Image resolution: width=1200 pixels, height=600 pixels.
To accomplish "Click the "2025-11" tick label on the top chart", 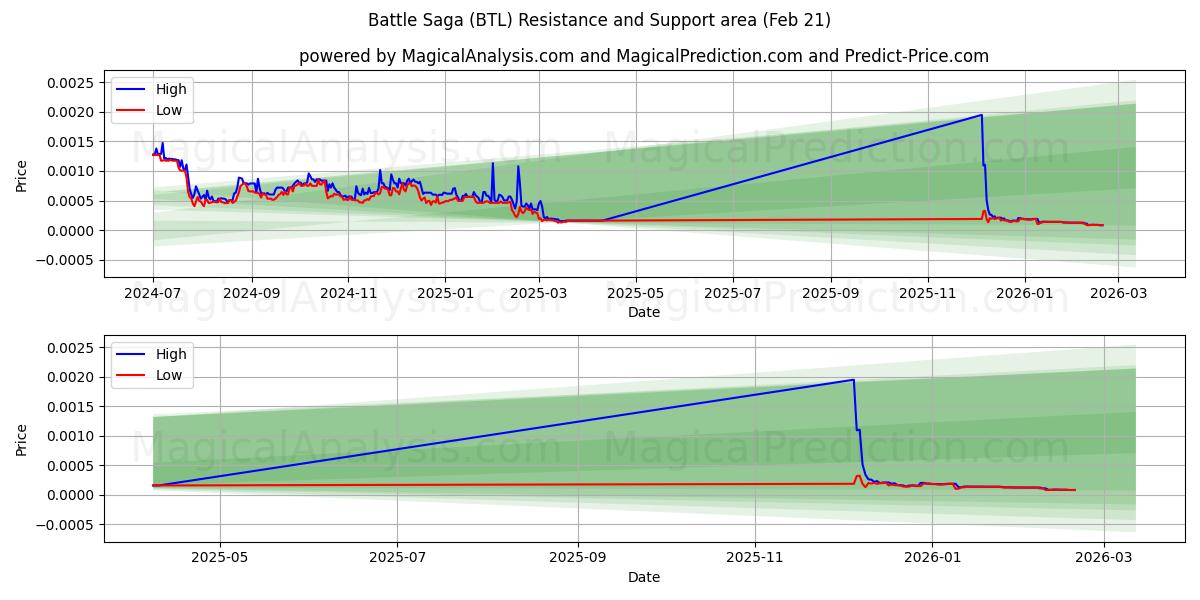I will pyautogui.click(x=928, y=294).
